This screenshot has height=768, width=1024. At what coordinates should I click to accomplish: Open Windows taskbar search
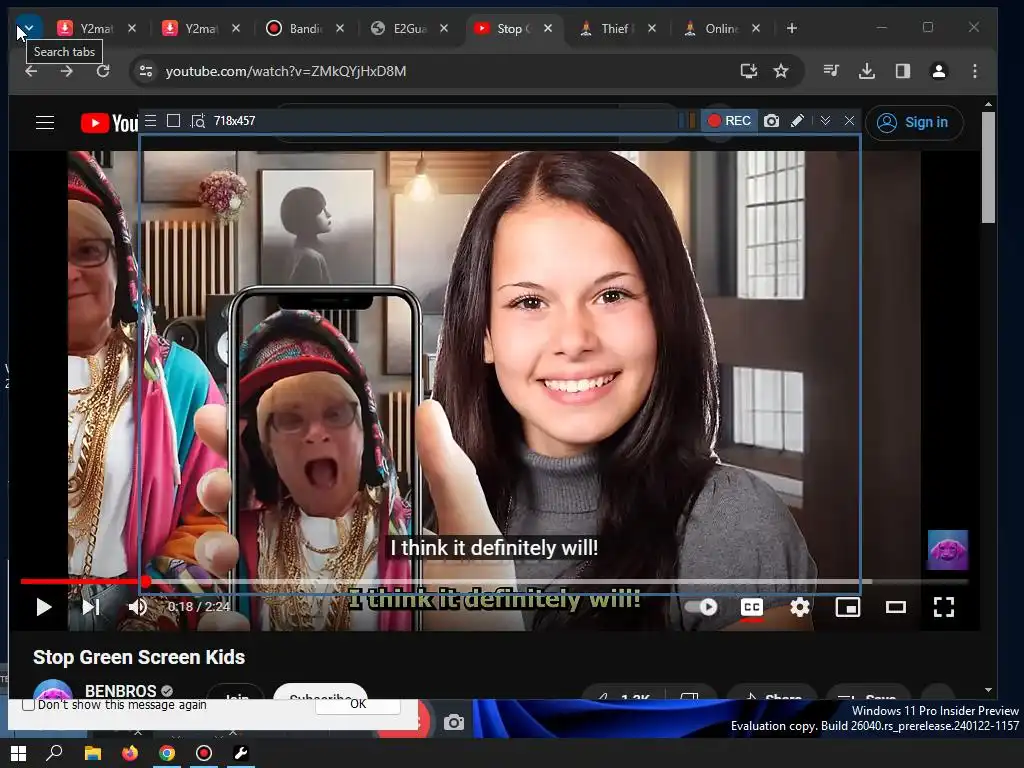coord(54,753)
